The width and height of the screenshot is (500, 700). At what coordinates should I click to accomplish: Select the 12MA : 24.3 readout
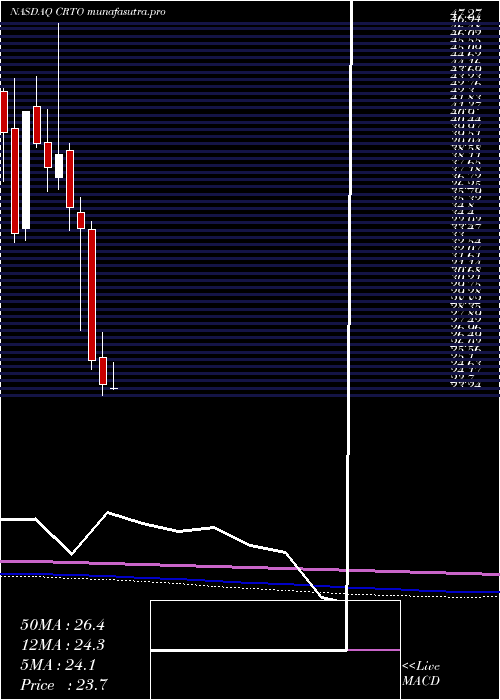pos(62,645)
